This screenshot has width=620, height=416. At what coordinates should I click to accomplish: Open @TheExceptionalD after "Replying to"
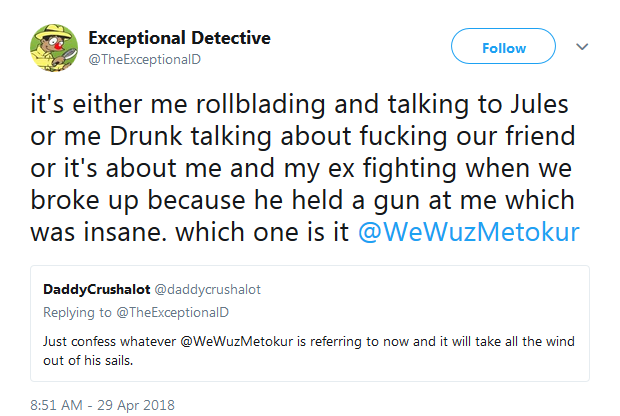point(172,312)
